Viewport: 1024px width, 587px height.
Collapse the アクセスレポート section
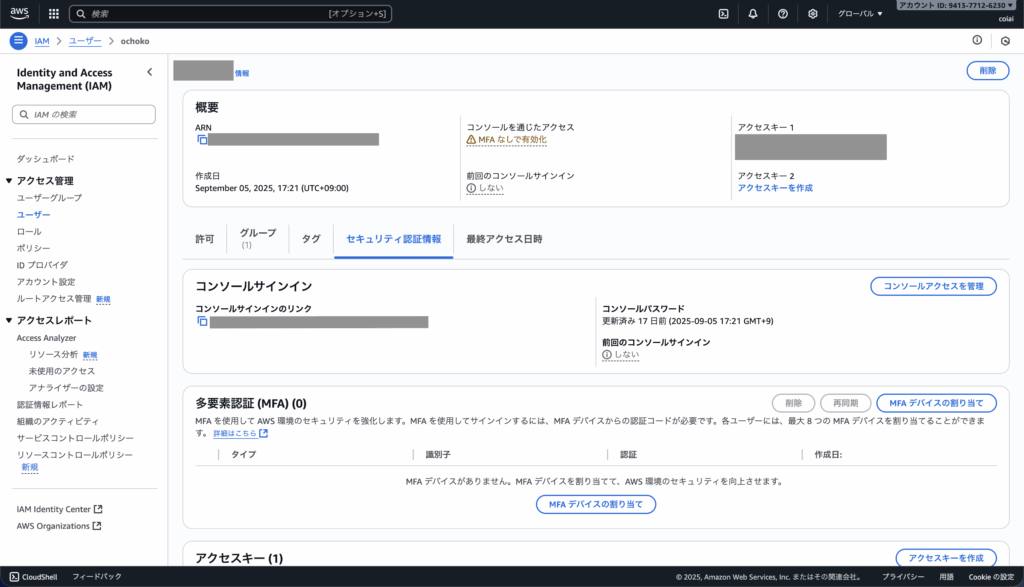click(10, 321)
